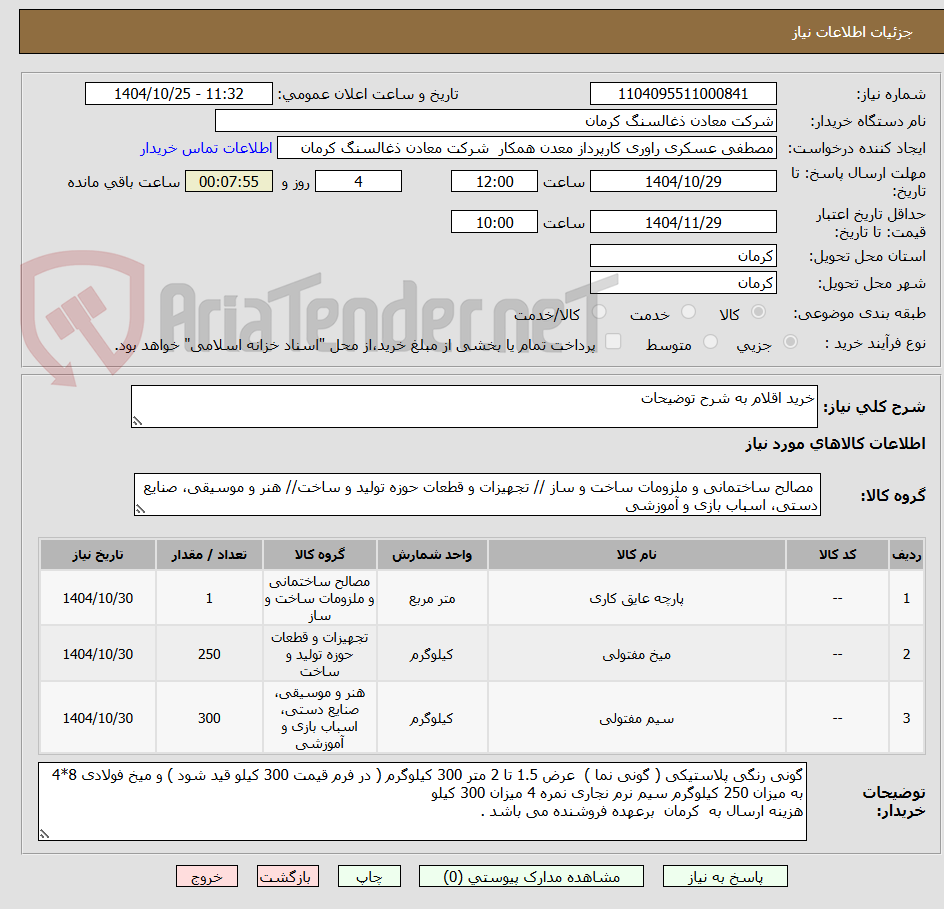Click the need date cell of row 2
The image size is (944, 909).
98,654
